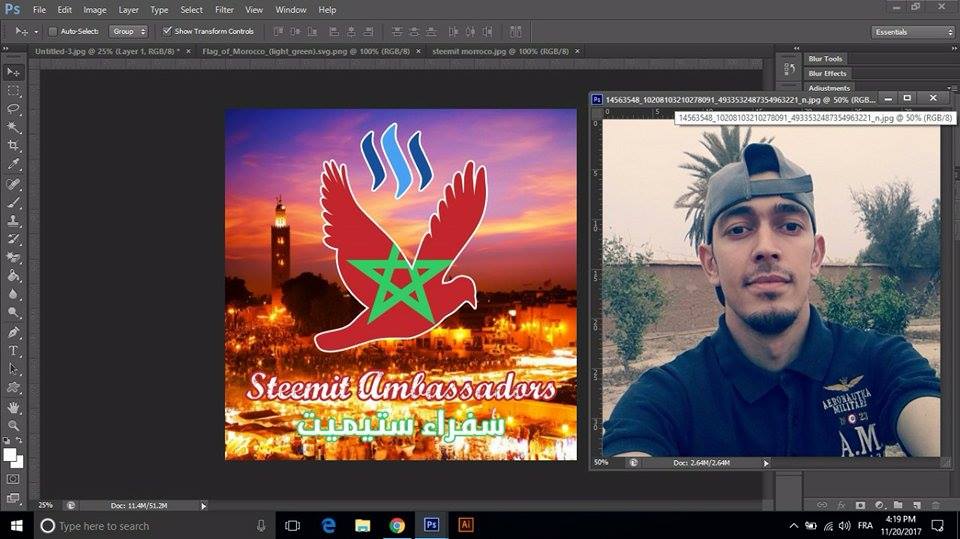Open the Filter menu
960x539 pixels.
point(224,10)
